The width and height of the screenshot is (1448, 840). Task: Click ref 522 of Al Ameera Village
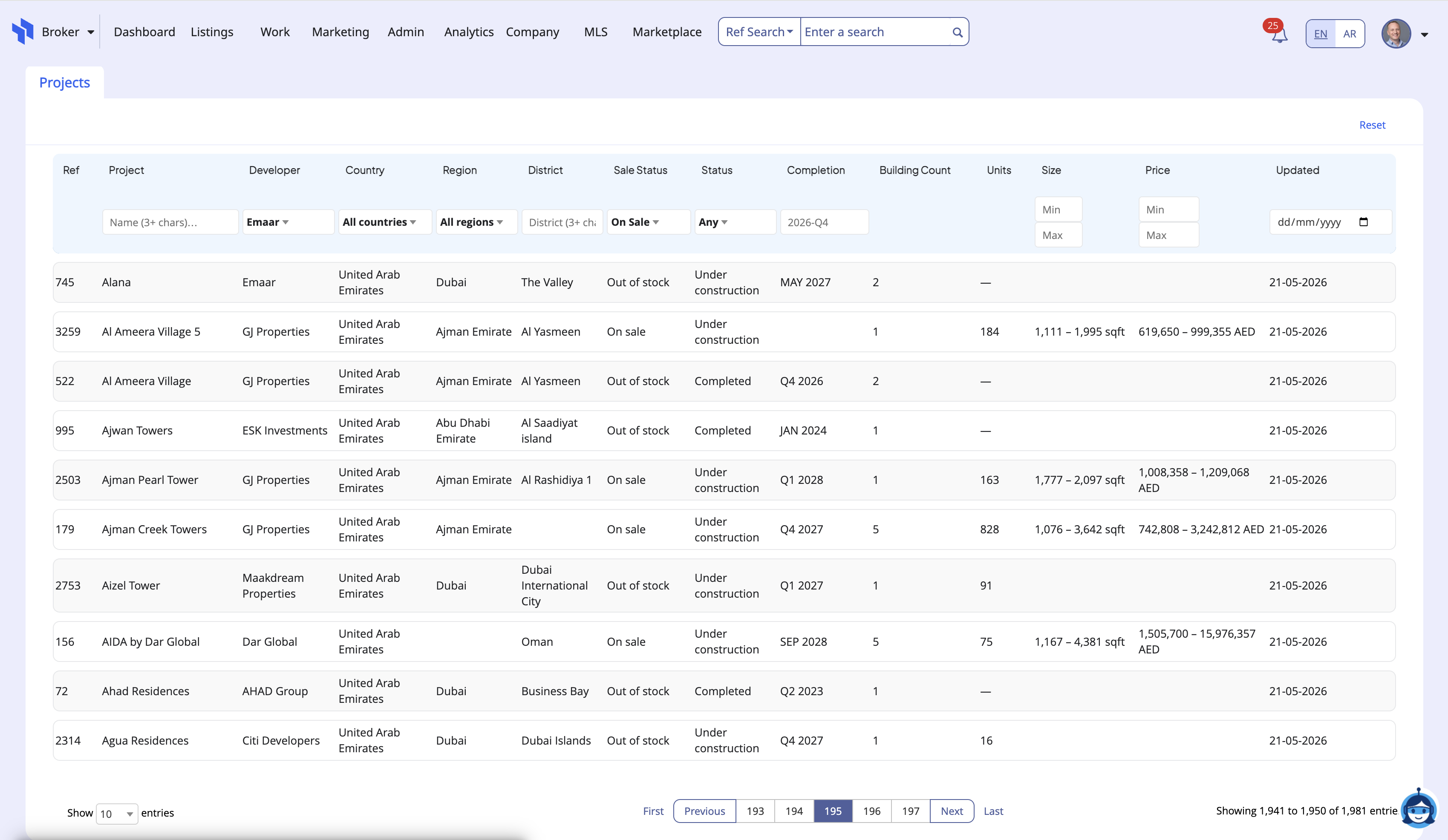[x=65, y=382]
